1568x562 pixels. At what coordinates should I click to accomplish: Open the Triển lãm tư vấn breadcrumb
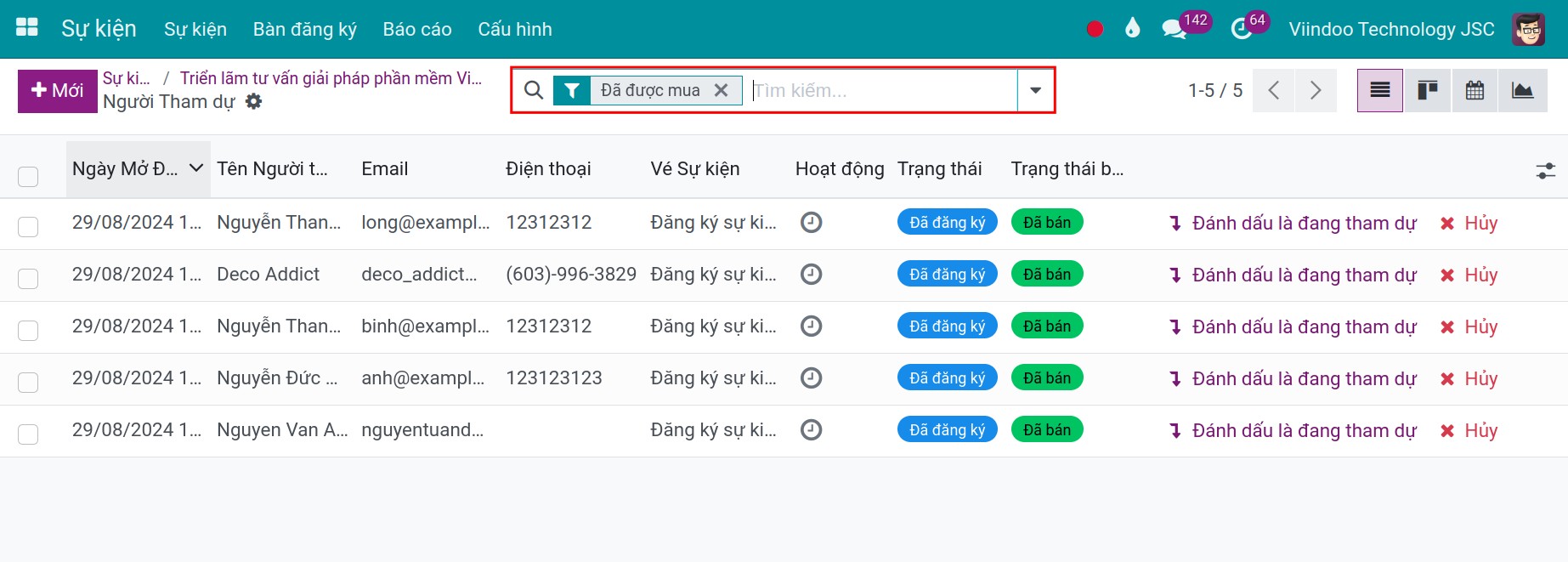coord(331,78)
